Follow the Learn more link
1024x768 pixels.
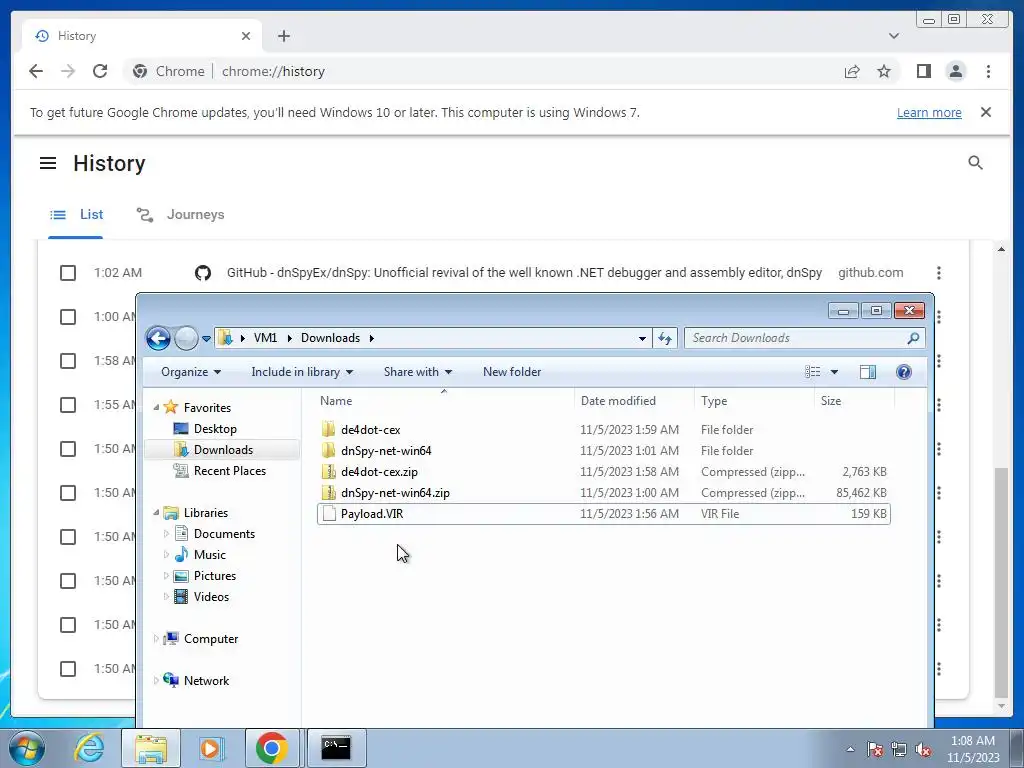click(929, 112)
